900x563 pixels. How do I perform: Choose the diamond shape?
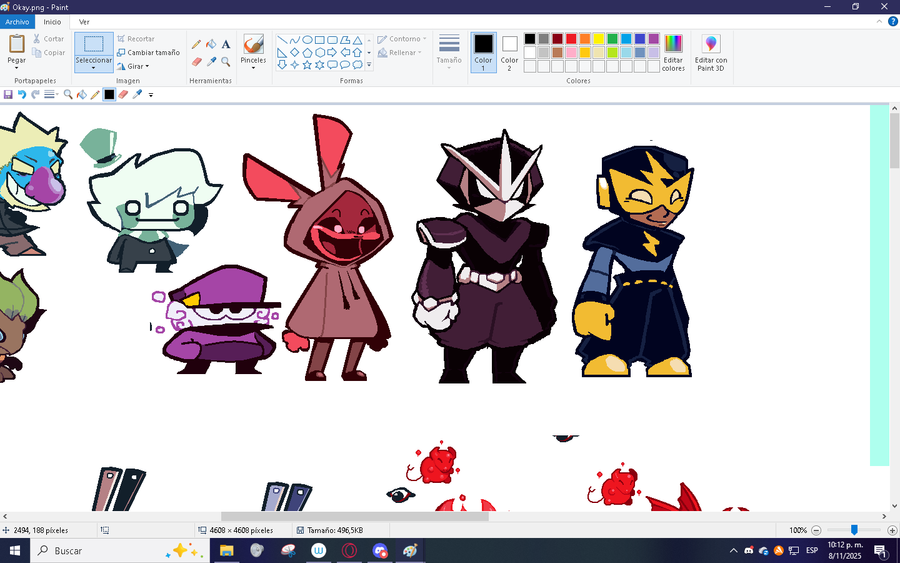pos(294,52)
